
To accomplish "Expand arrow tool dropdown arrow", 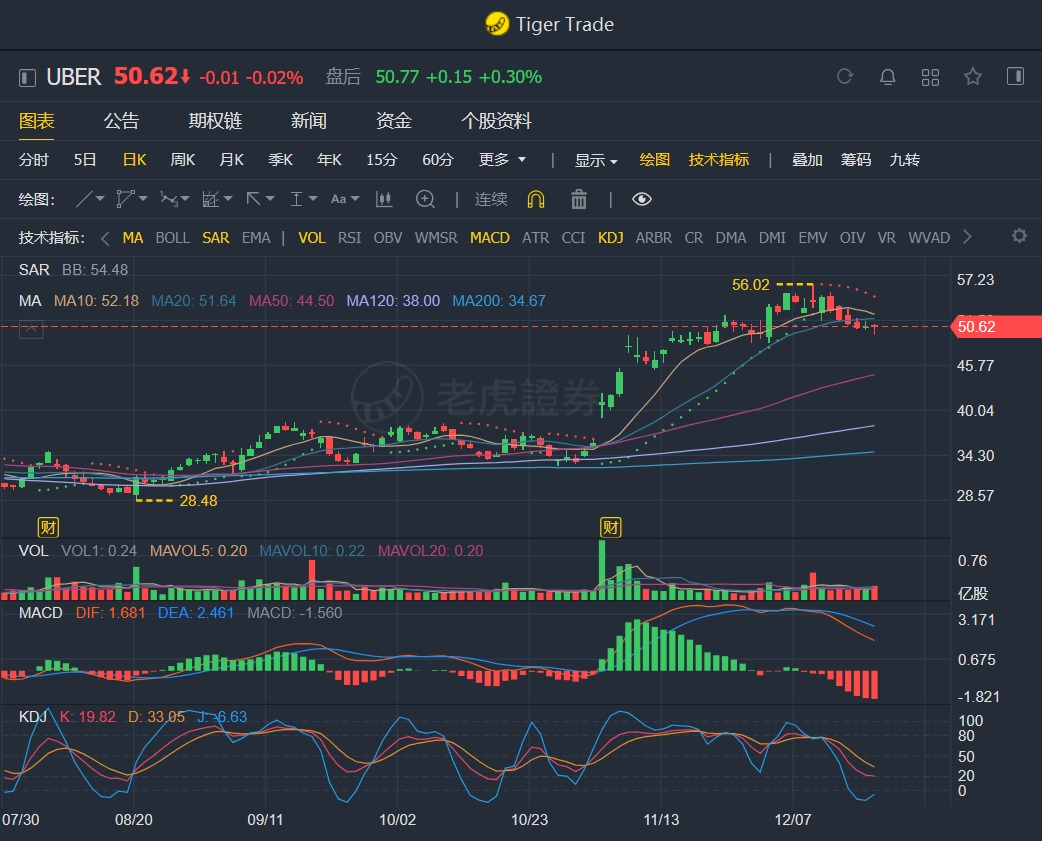I will point(270,199).
